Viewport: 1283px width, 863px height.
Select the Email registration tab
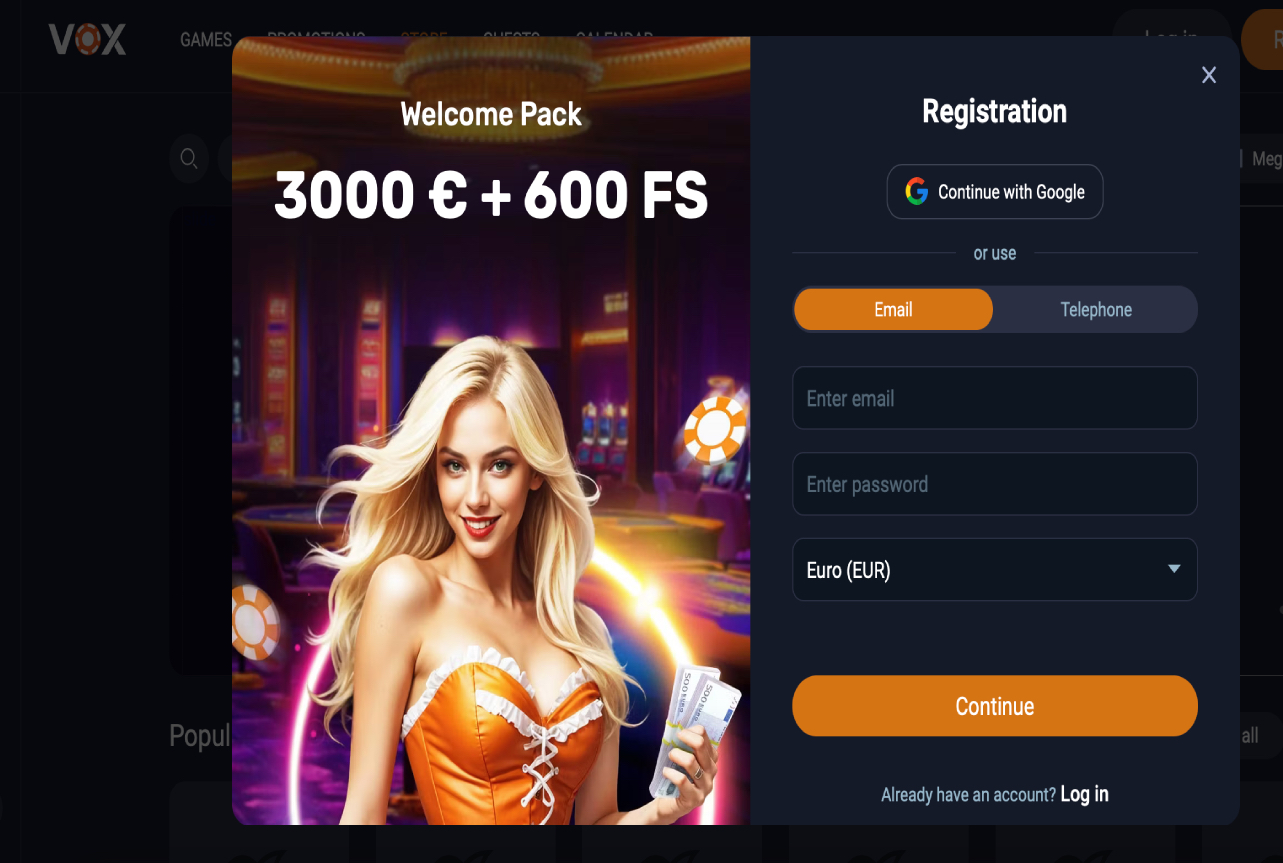[x=893, y=310]
